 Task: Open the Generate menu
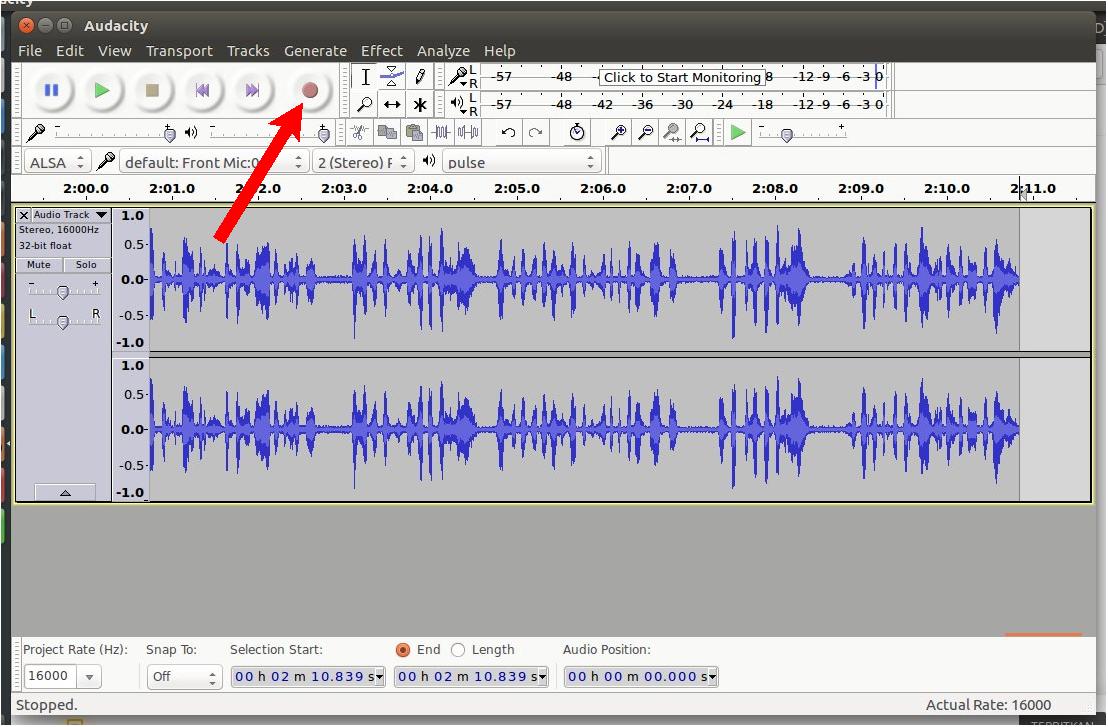(x=315, y=50)
